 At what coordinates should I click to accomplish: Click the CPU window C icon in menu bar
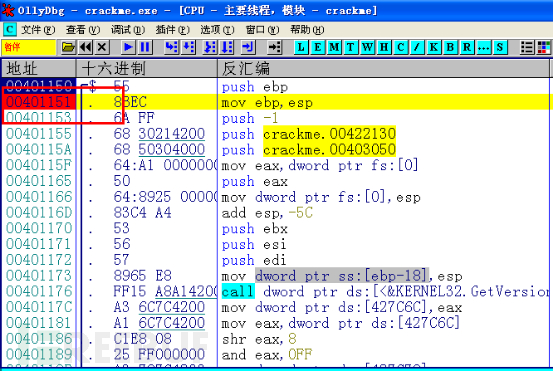(10, 30)
